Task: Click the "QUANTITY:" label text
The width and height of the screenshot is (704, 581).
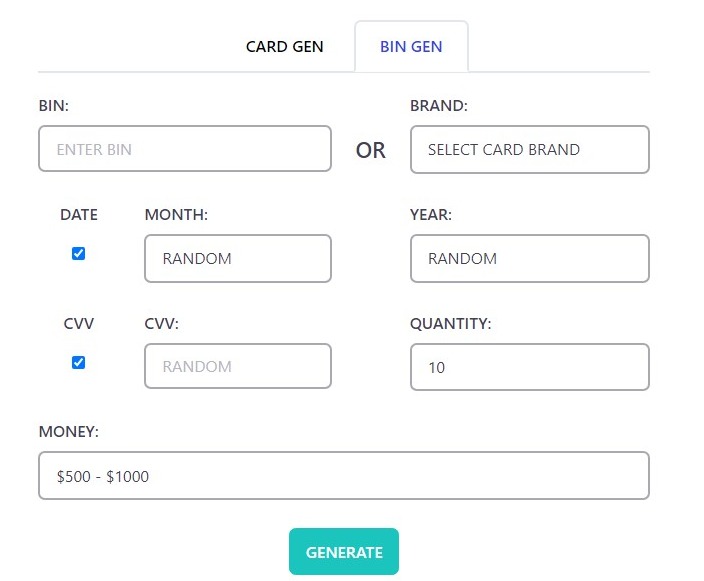Action: pos(451,323)
